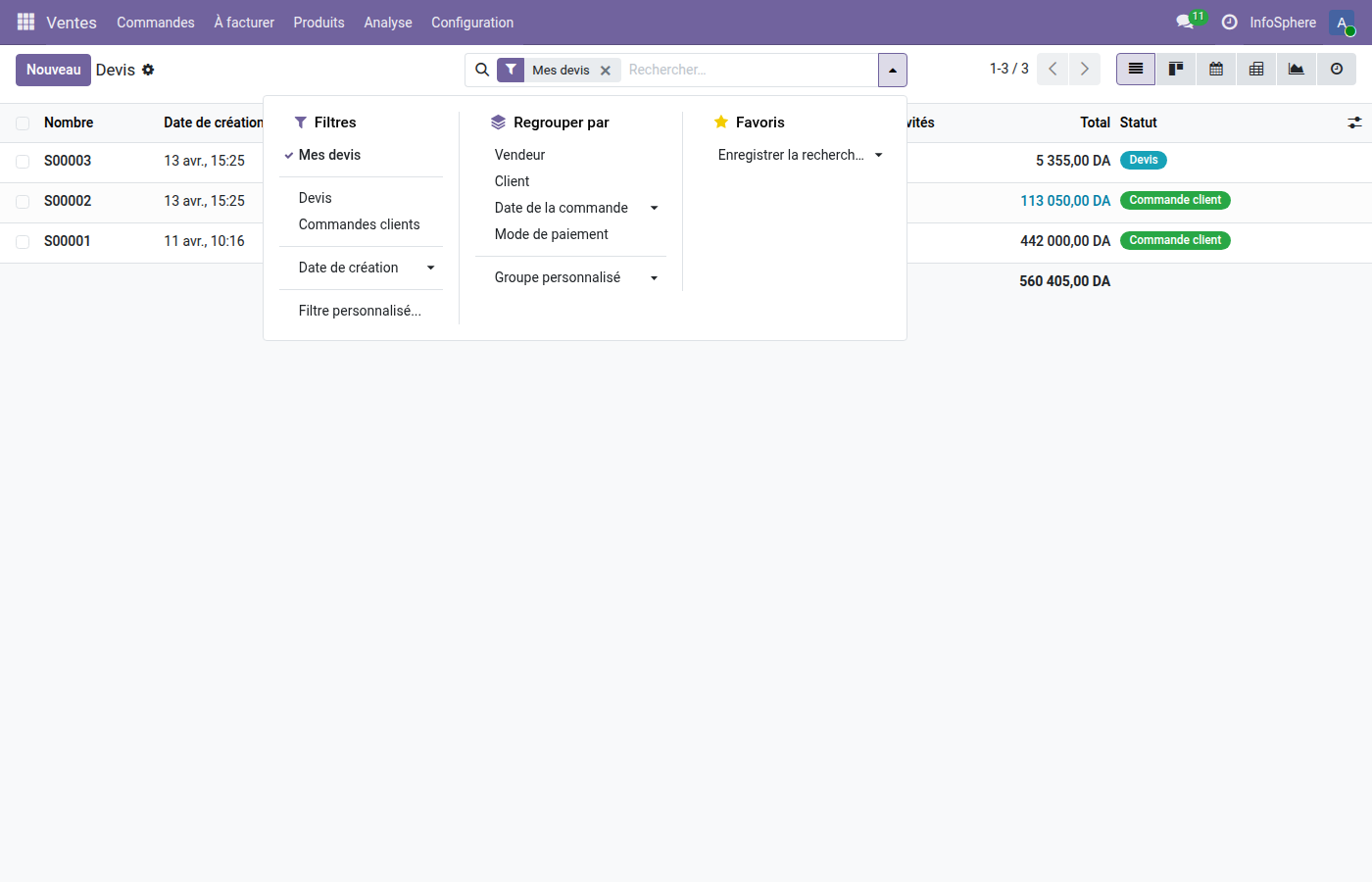This screenshot has width=1372, height=882.
Task: Disable the Mes devis filter
Action: click(x=606, y=70)
